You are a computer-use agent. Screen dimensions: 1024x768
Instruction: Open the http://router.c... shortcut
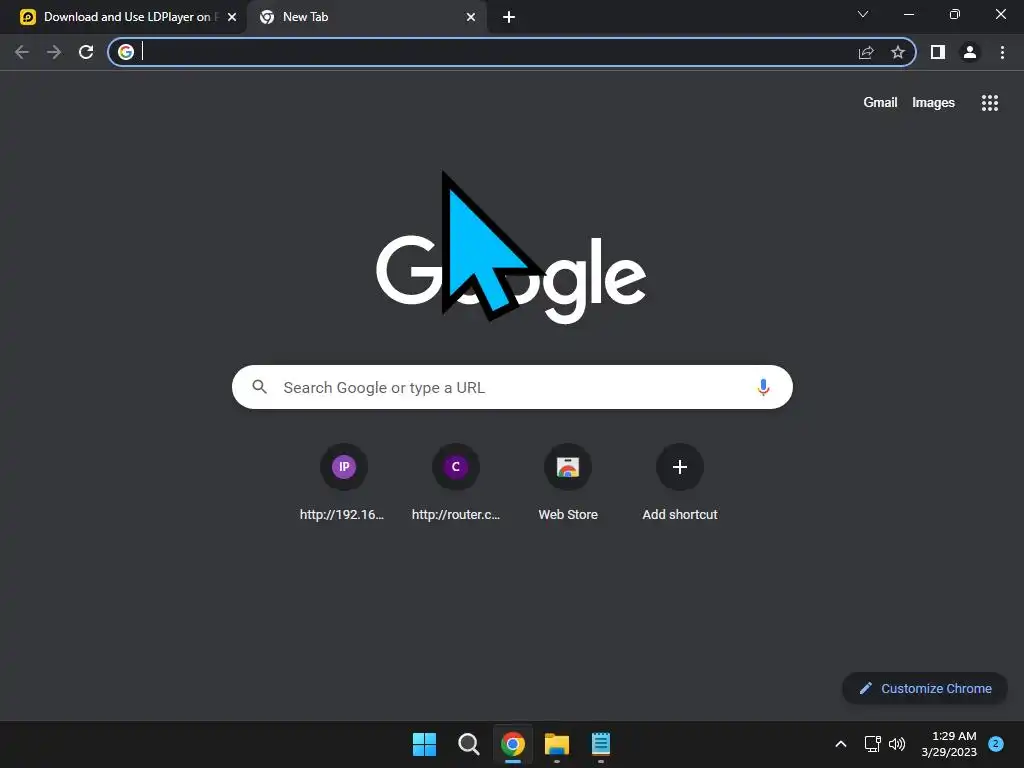tap(456, 483)
